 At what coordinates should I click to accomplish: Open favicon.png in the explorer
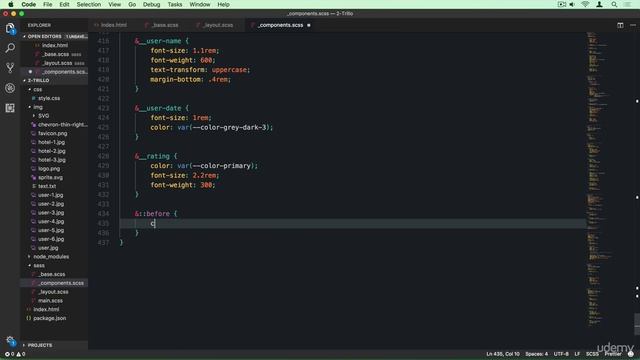click(53, 133)
